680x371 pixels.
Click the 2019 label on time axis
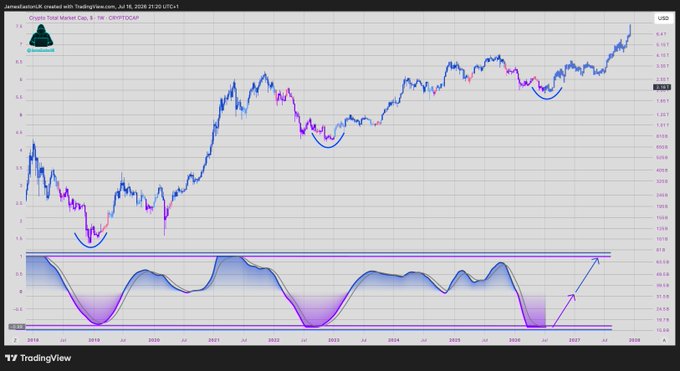(94, 340)
